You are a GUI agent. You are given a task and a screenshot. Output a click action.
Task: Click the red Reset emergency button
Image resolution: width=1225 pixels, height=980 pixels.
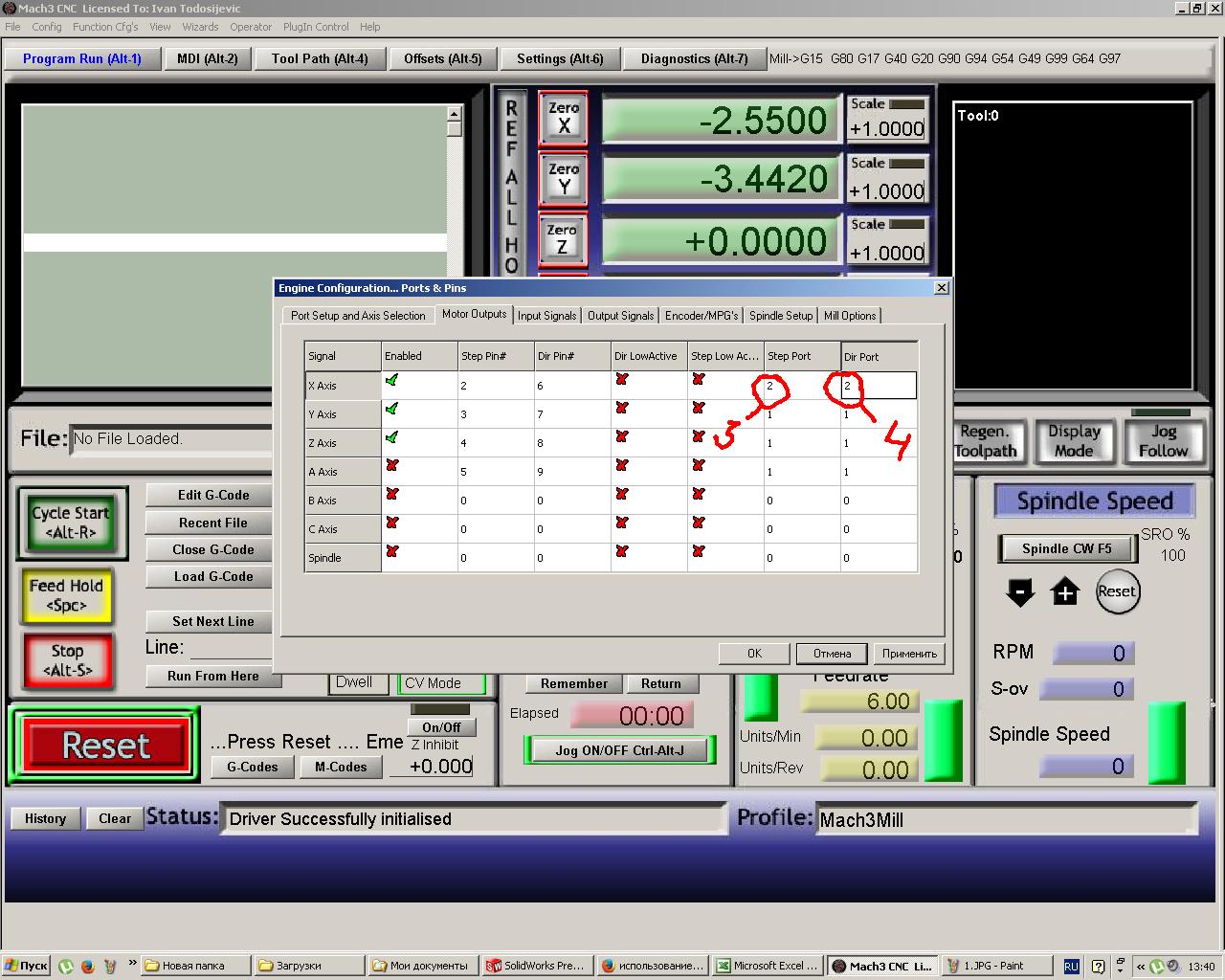pyautogui.click(x=105, y=746)
